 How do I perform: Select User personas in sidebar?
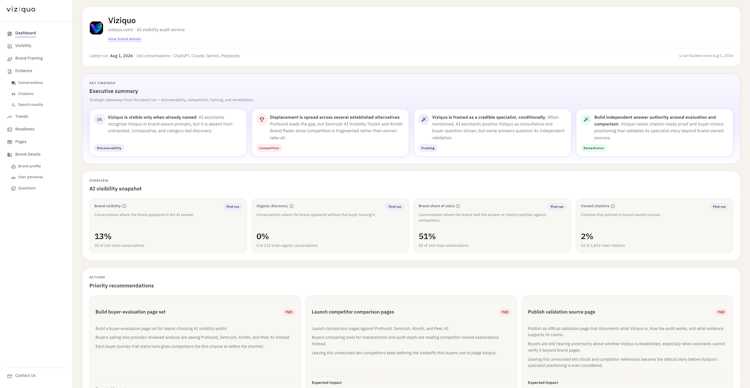pos(30,177)
